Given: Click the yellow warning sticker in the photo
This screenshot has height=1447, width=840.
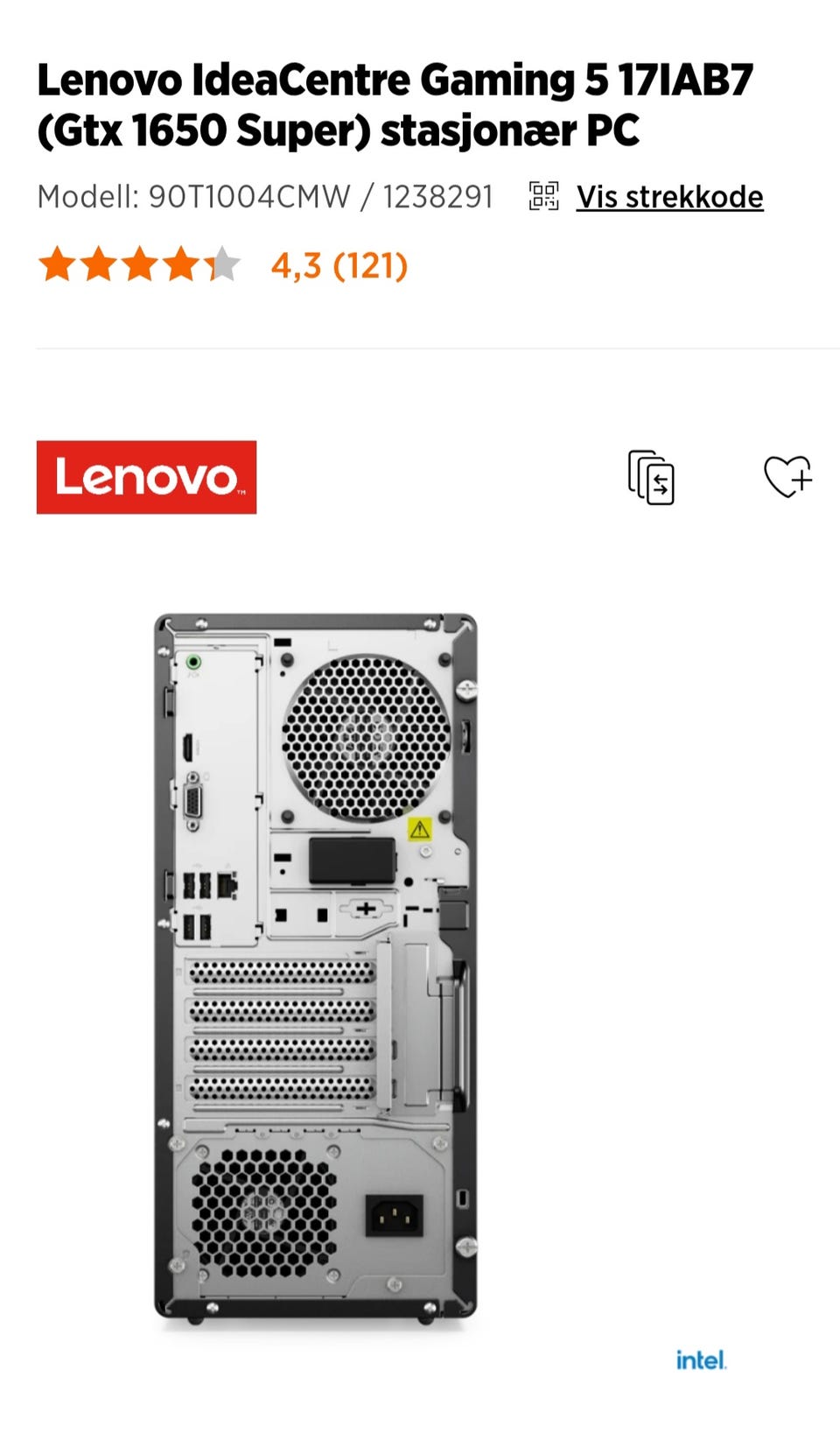Looking at the screenshot, I should click(x=420, y=828).
